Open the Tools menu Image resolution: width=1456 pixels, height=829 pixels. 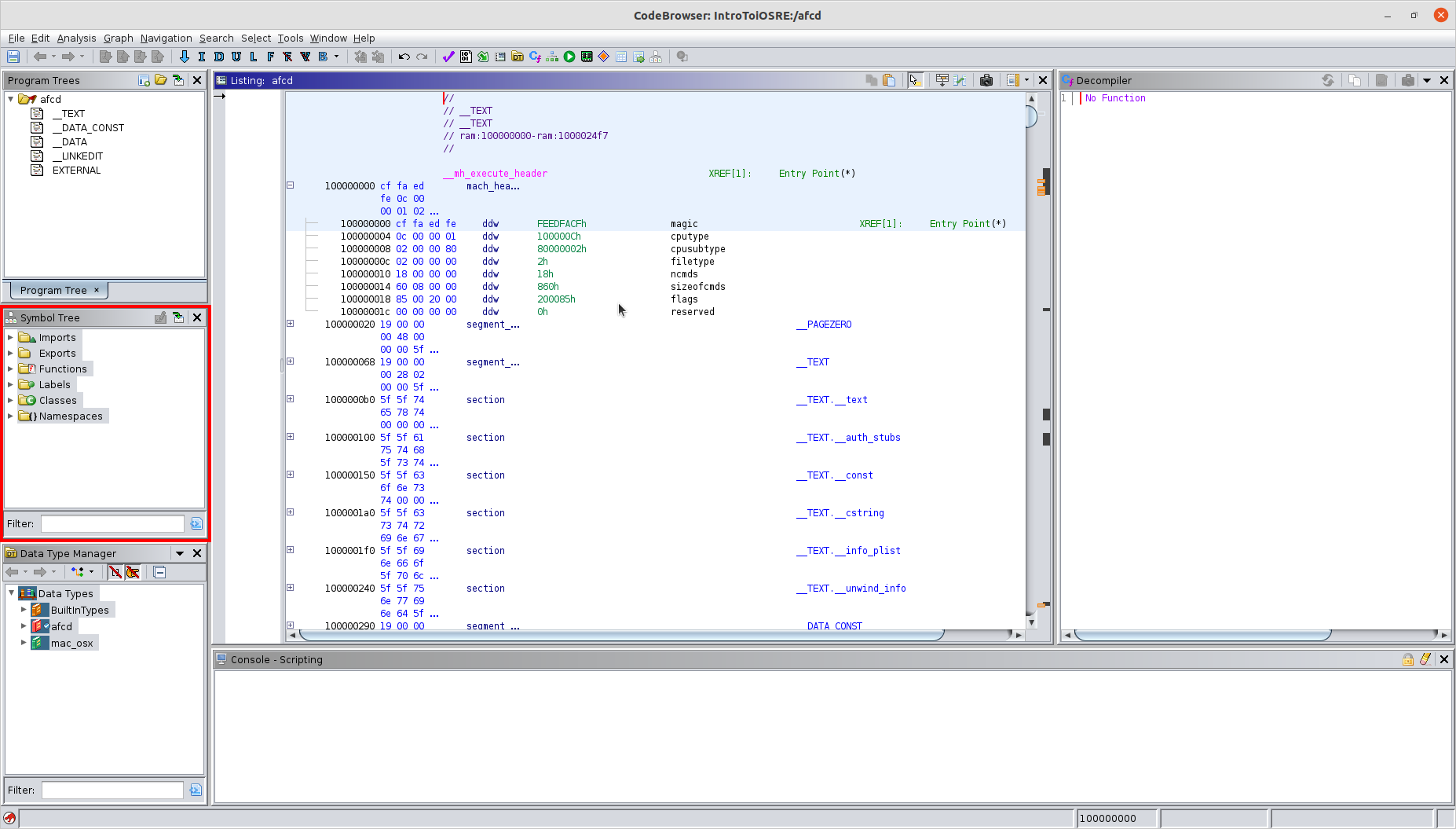290,38
